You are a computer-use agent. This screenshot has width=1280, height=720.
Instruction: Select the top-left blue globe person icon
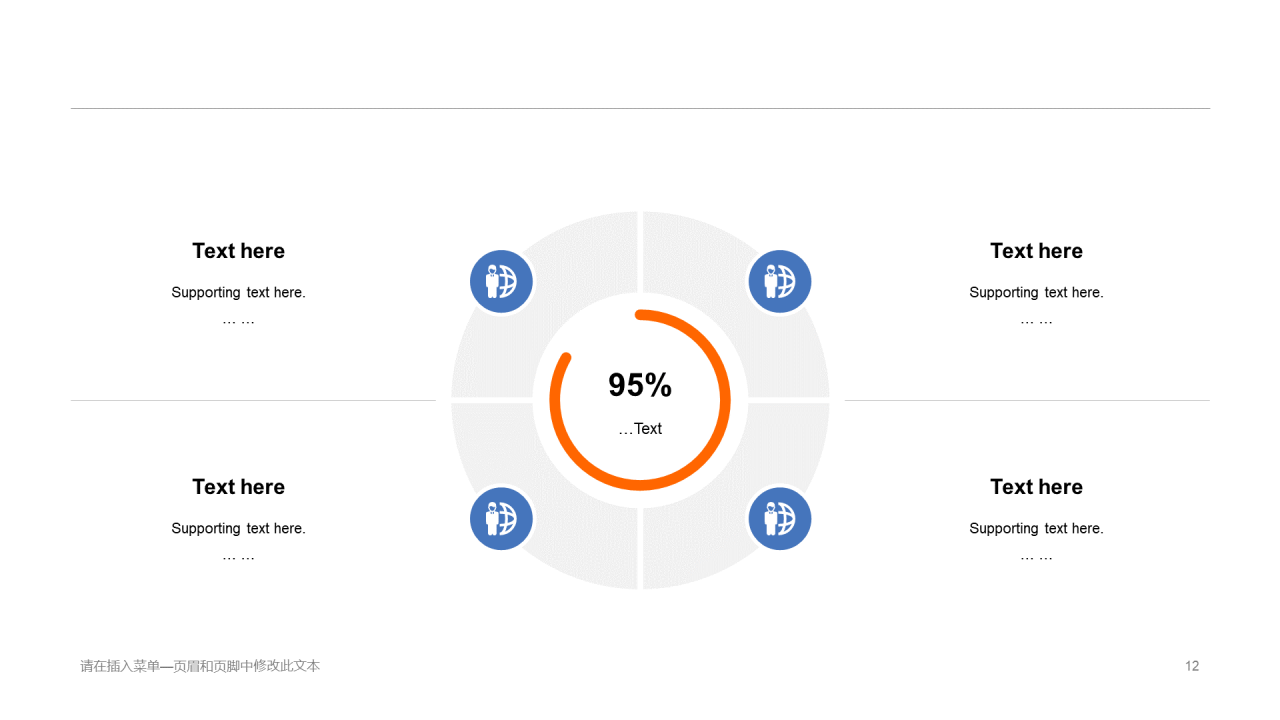point(501,282)
